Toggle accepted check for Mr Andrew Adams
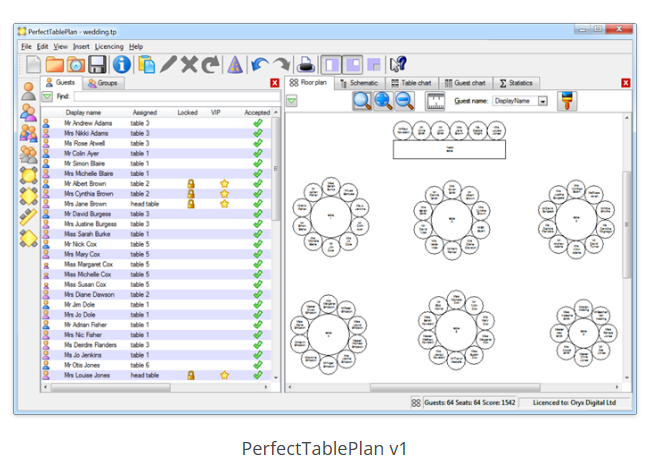Viewport: 657px width, 469px height. 258,123
